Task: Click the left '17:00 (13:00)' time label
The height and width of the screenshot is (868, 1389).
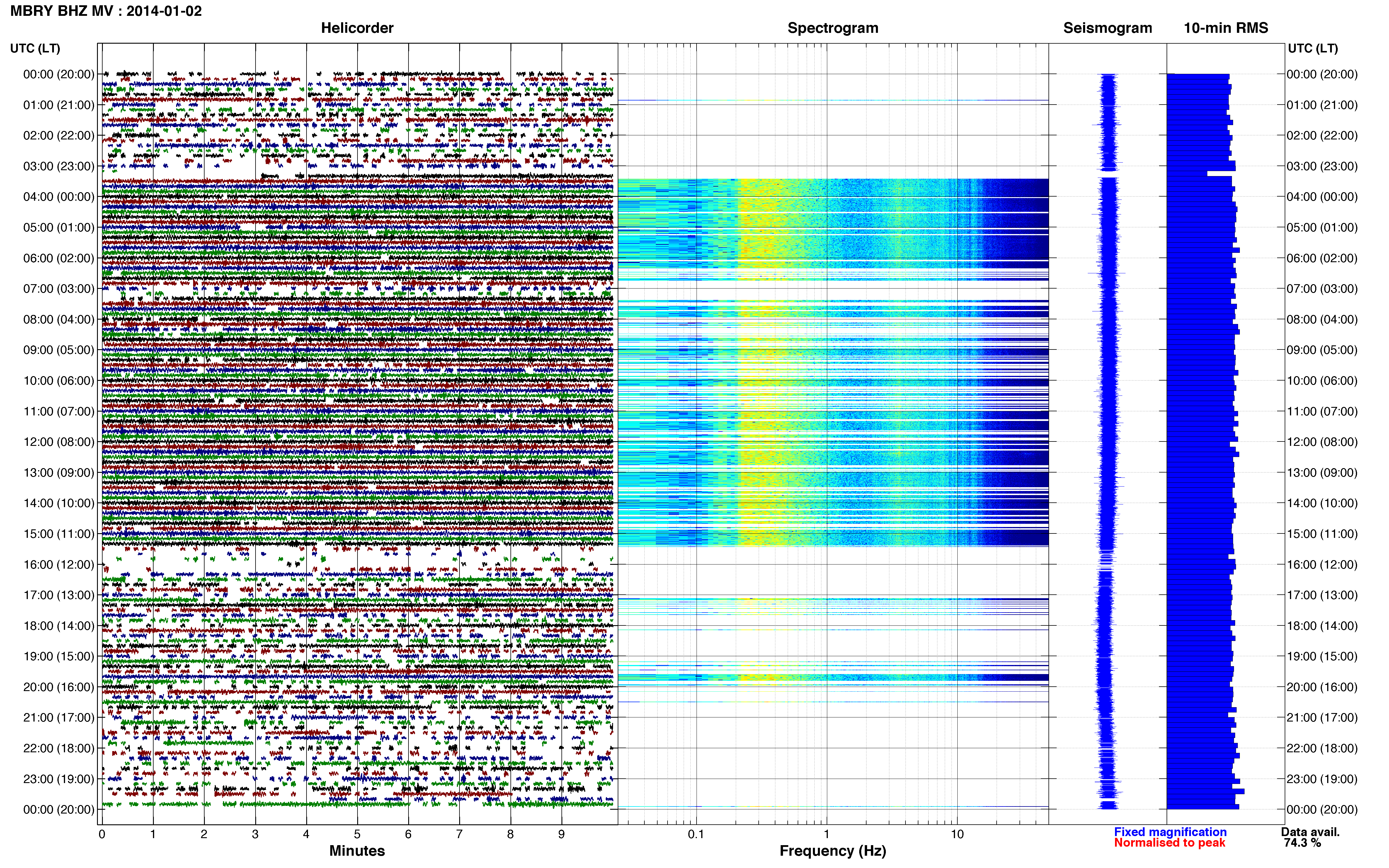Action: [59, 595]
